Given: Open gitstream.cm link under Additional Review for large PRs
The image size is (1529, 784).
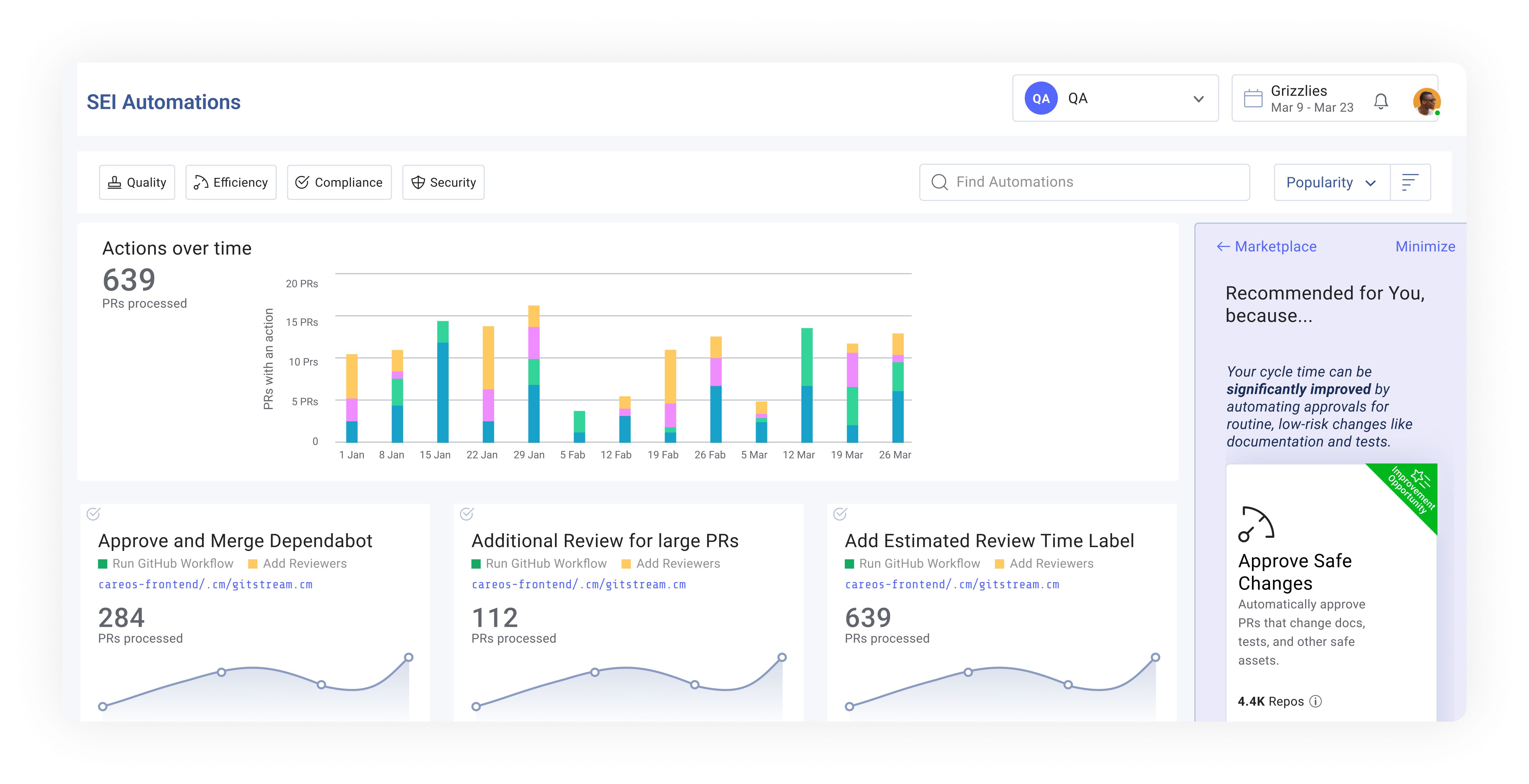Looking at the screenshot, I should (579, 585).
